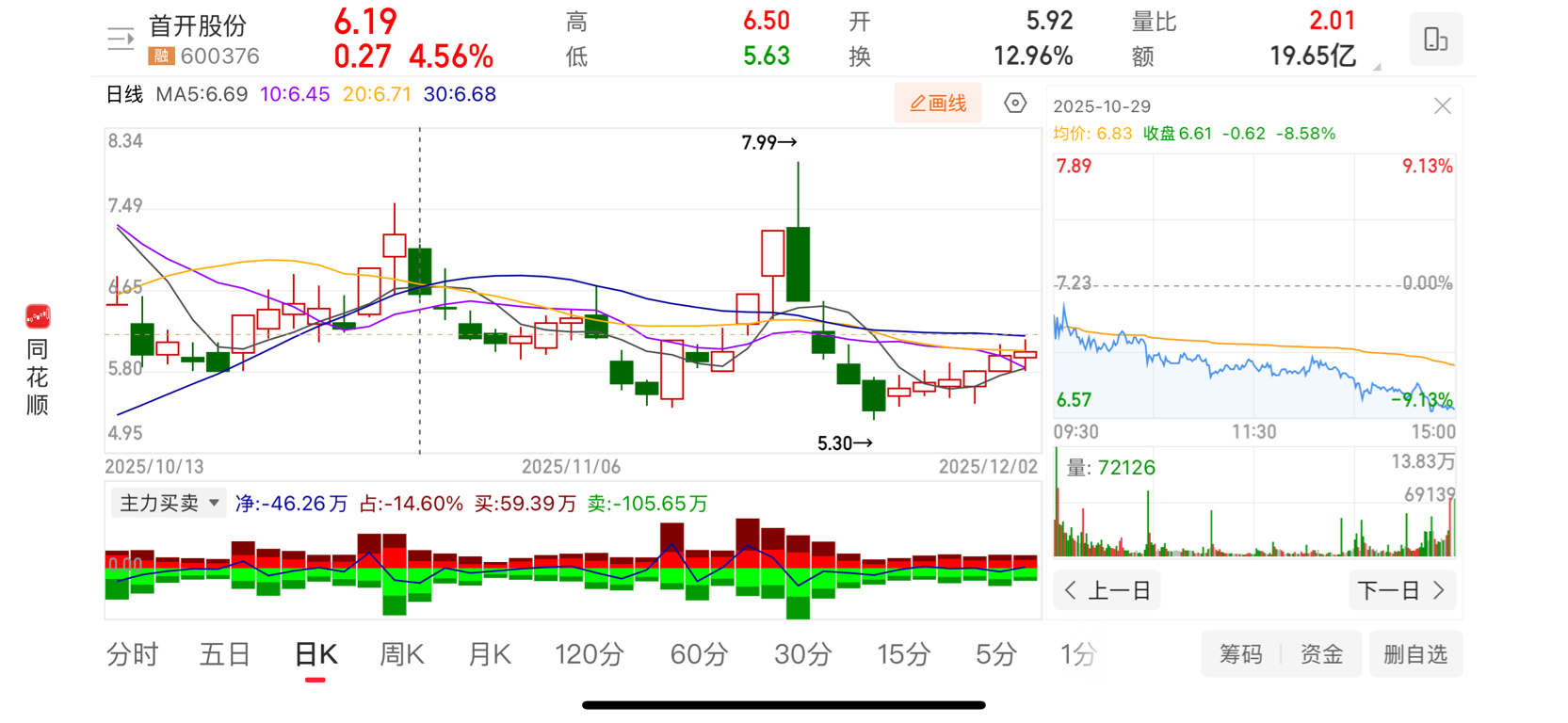Image resolution: width=1568 pixels, height=723 pixels.
Task: Select the 60分 period tab
Action: pyautogui.click(x=699, y=654)
